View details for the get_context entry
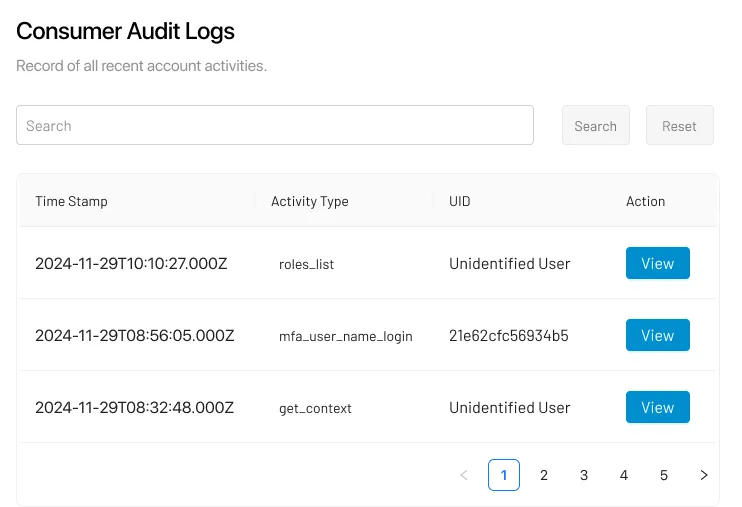Image resolution: width=742 pixels, height=507 pixels. click(x=657, y=407)
